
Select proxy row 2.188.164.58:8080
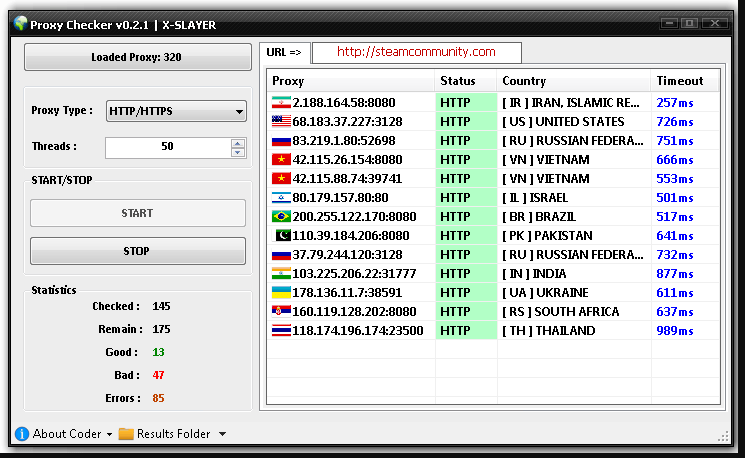click(x=493, y=103)
